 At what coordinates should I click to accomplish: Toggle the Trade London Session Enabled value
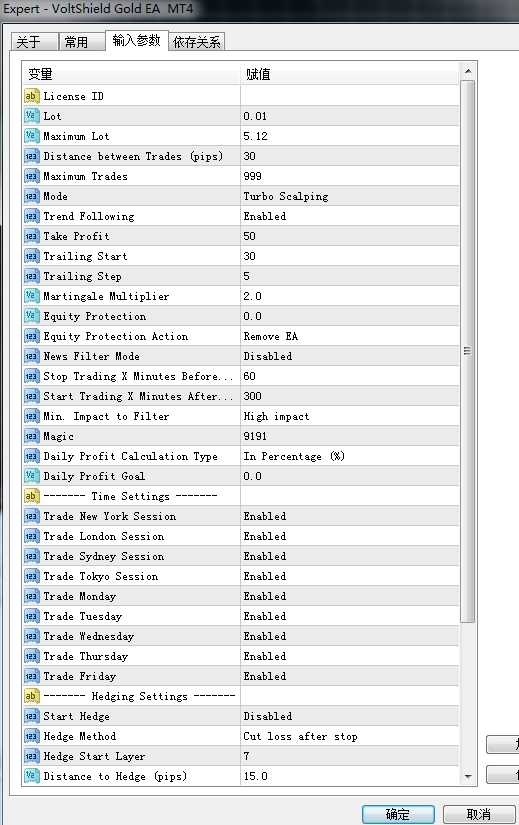tap(265, 536)
